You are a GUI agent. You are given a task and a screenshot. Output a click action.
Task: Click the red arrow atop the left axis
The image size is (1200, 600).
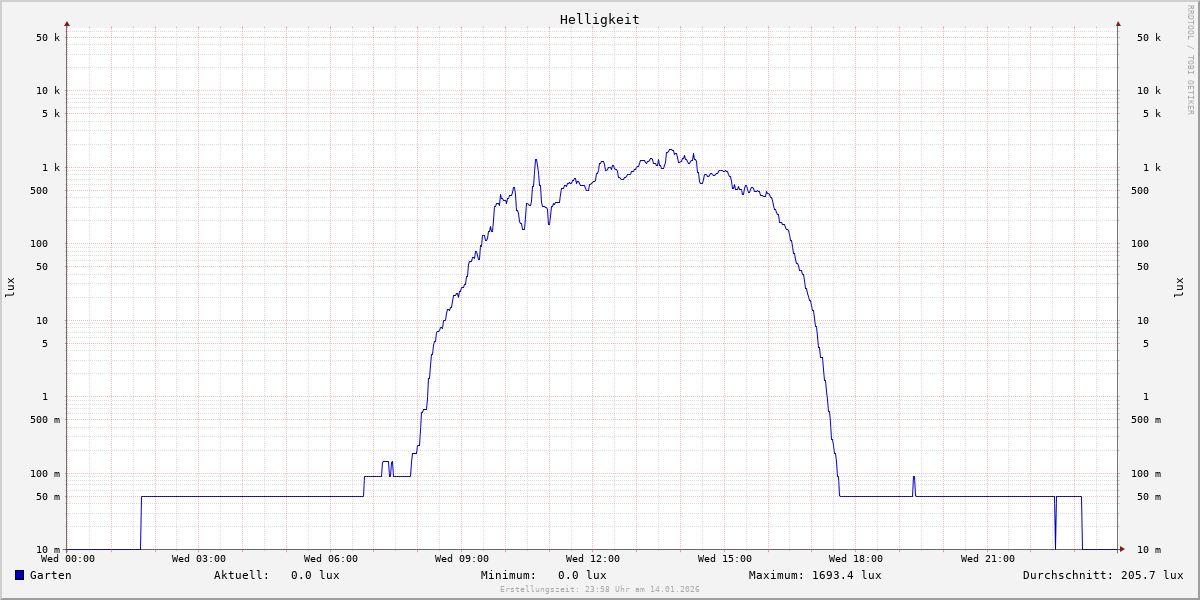coord(67,23)
